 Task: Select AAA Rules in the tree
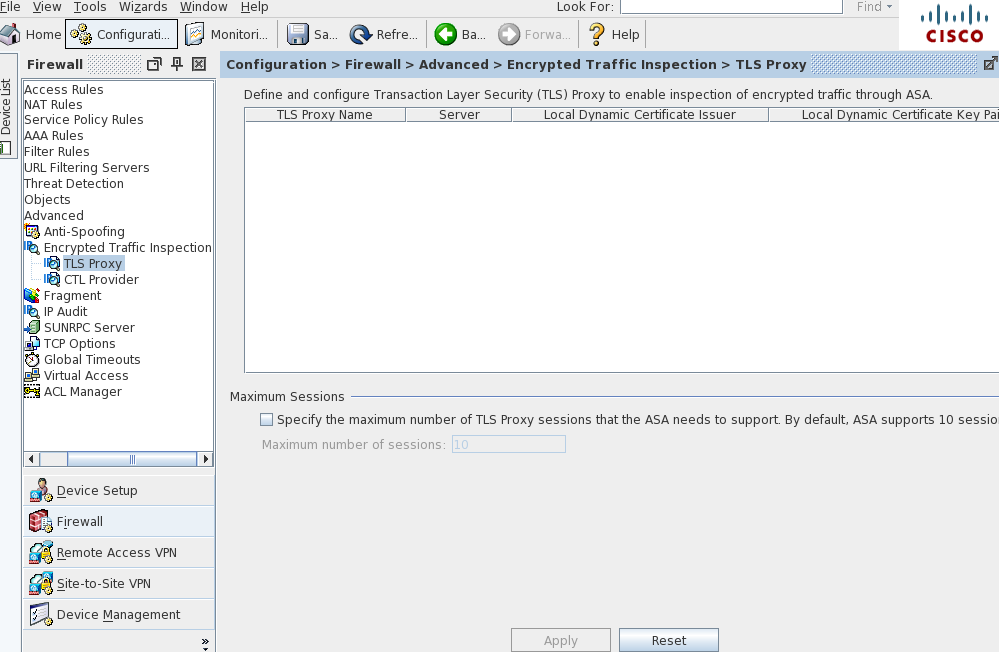pos(54,136)
